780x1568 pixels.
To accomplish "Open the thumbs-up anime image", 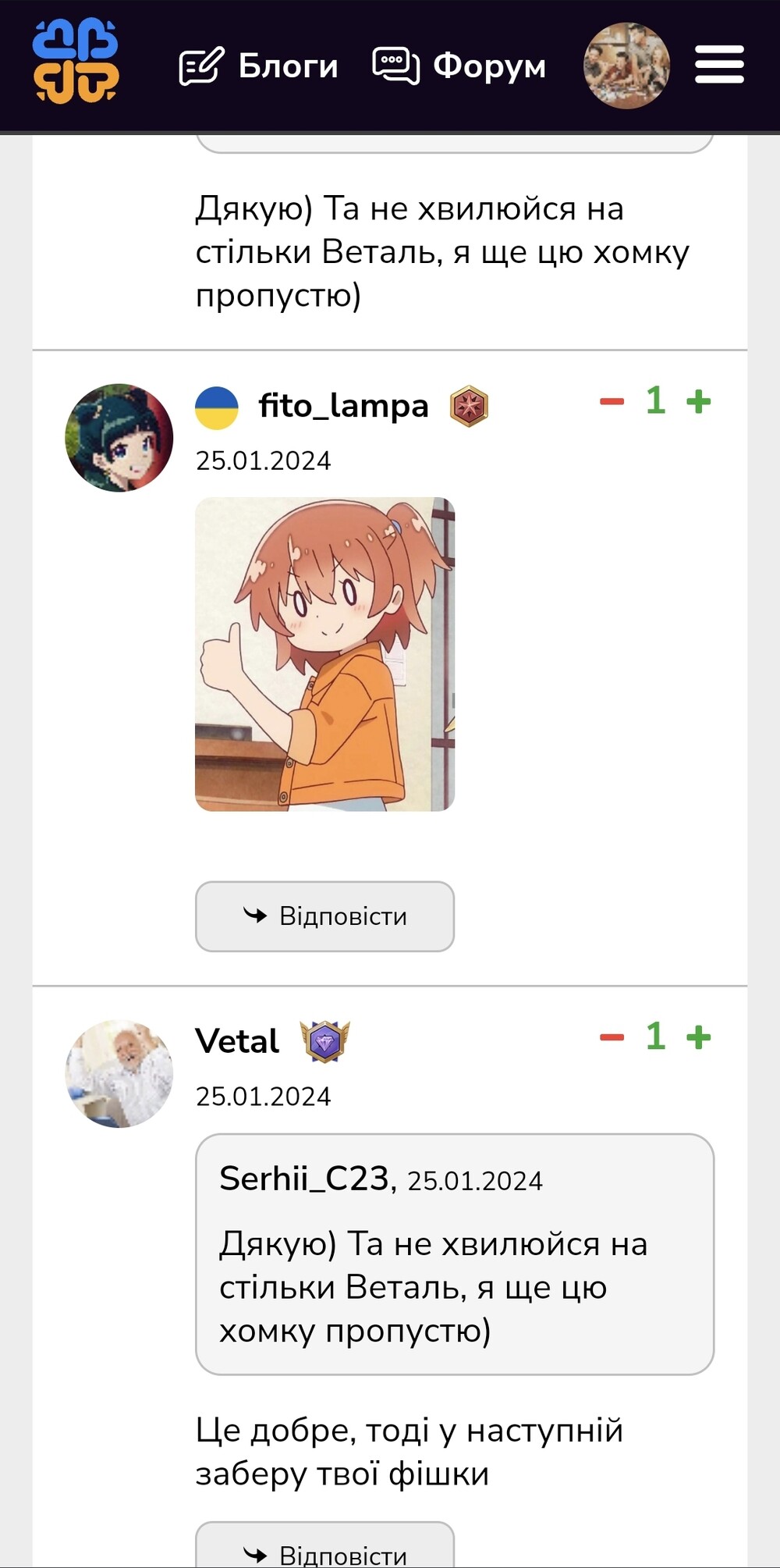I will tap(324, 654).
